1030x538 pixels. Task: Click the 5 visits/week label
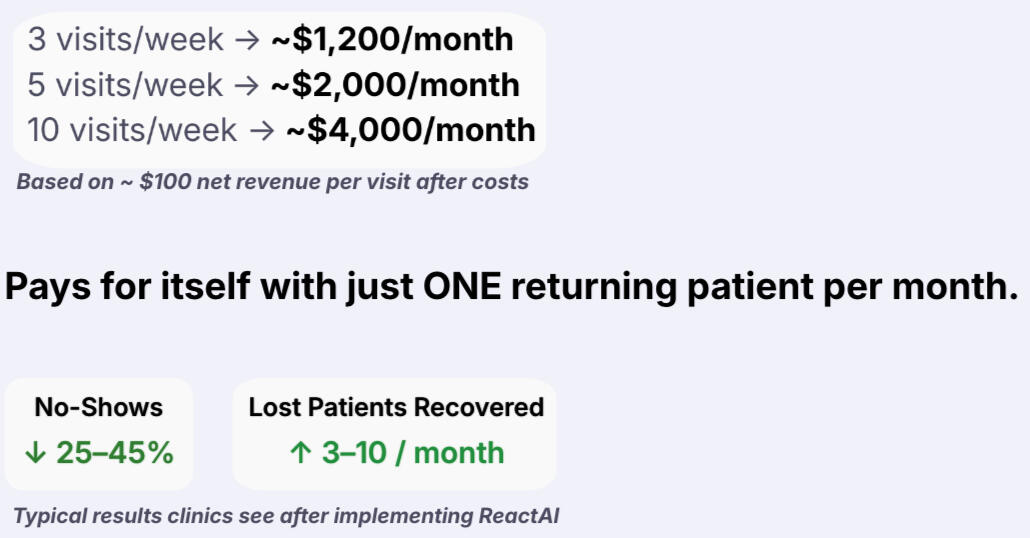click(124, 86)
